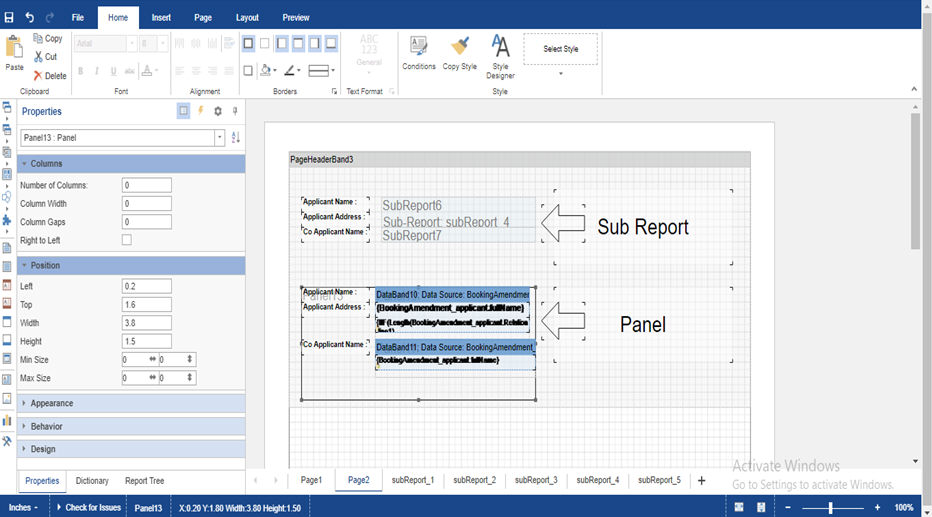The width and height of the screenshot is (932, 517).
Task: Open the Select Style gallery dropdown
Action: tap(561, 74)
